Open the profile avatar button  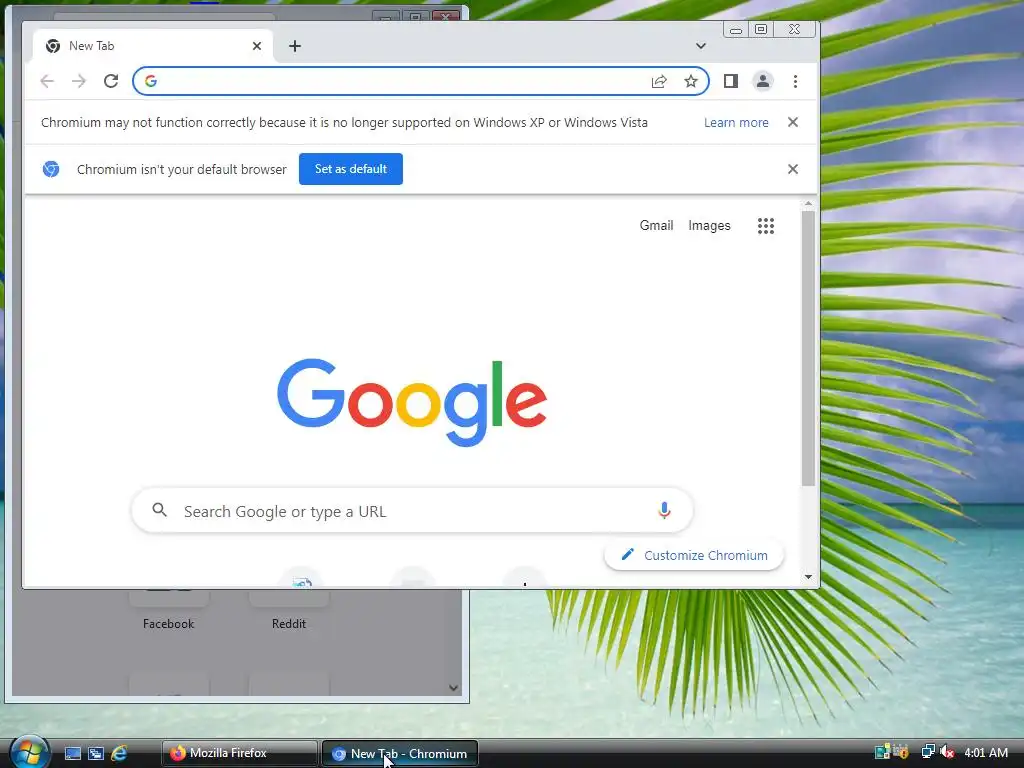763,81
